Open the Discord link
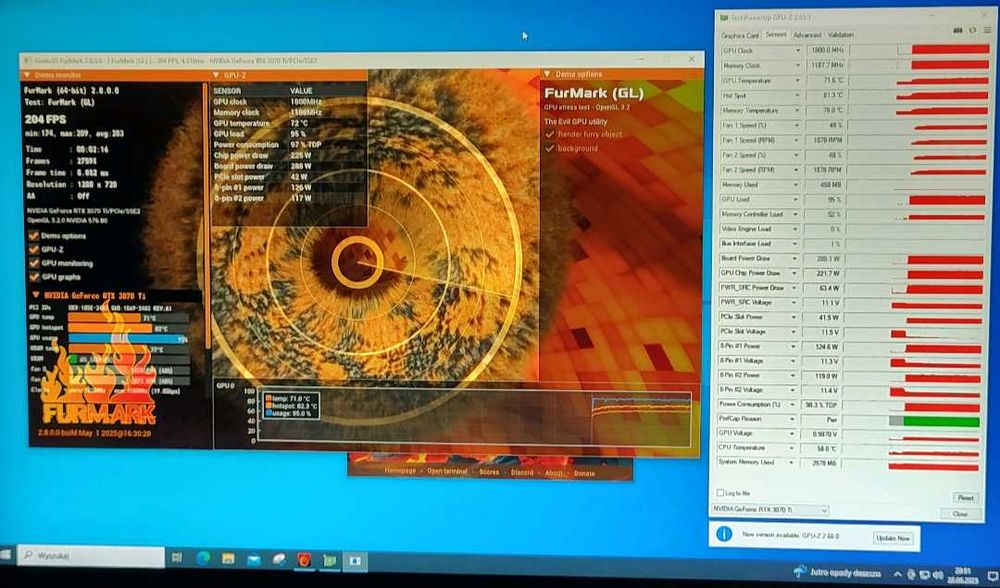This screenshot has height=588, width=1000. [522, 473]
